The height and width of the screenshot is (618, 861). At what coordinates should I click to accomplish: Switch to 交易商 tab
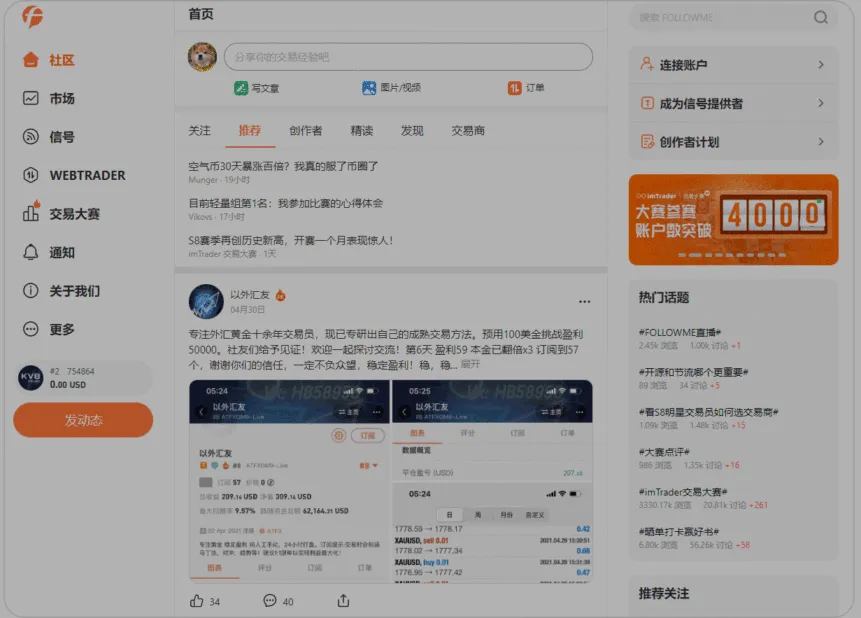coord(468,131)
